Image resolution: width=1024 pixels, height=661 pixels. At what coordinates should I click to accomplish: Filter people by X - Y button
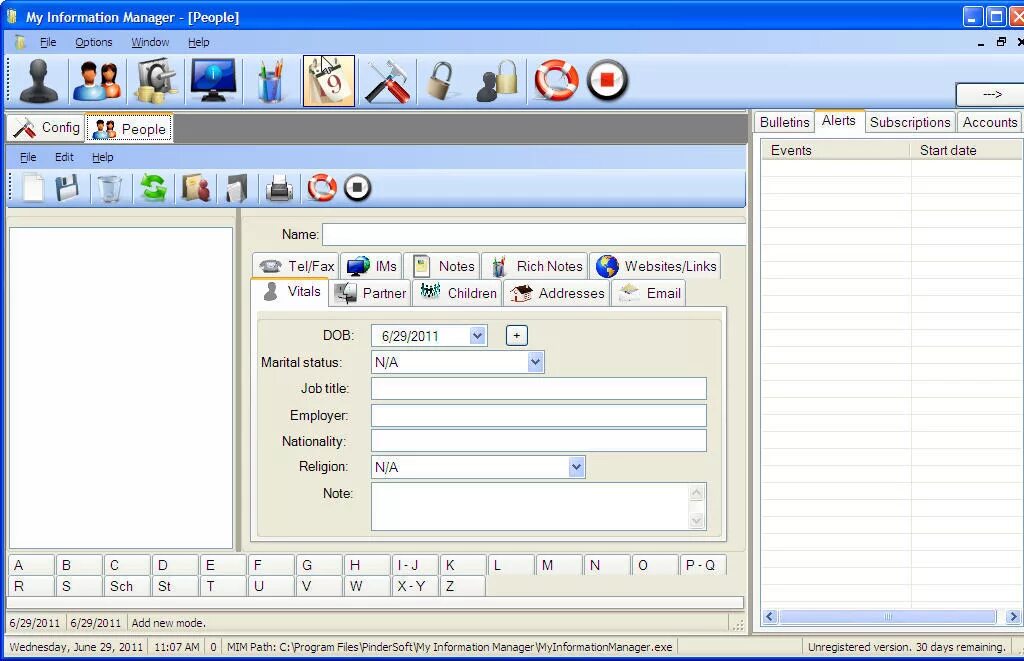(415, 586)
